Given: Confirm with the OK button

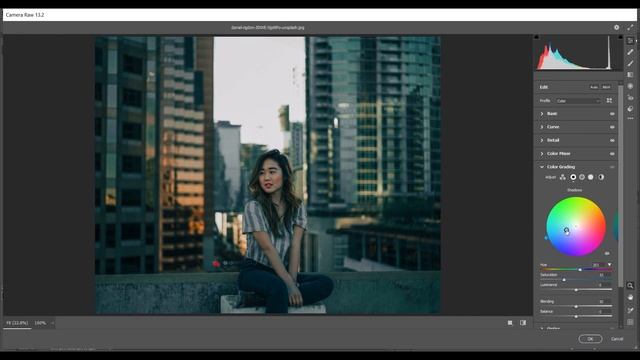Looking at the screenshot, I should (590, 339).
